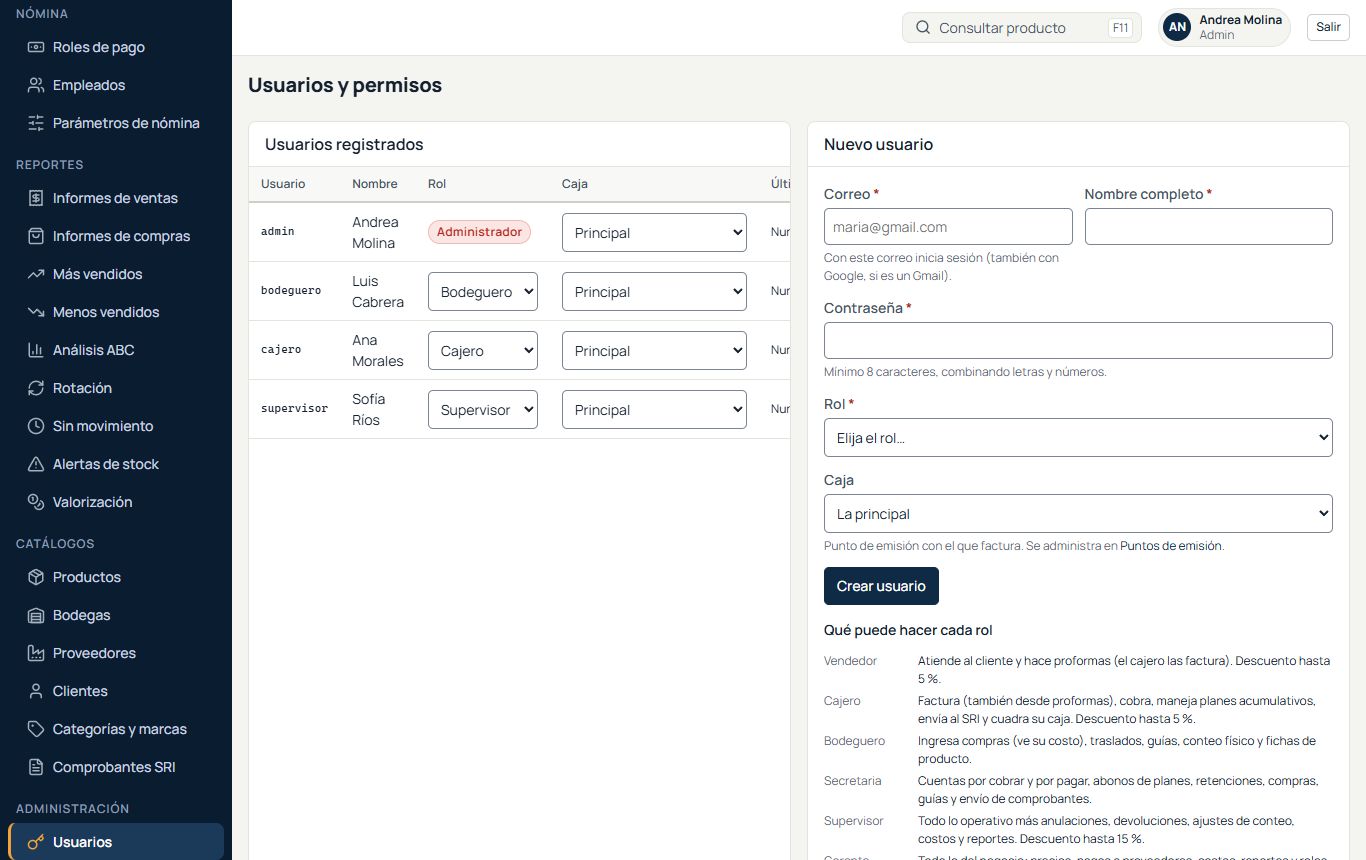
Task: Open Caja dropdown for admin row
Action: point(654,233)
